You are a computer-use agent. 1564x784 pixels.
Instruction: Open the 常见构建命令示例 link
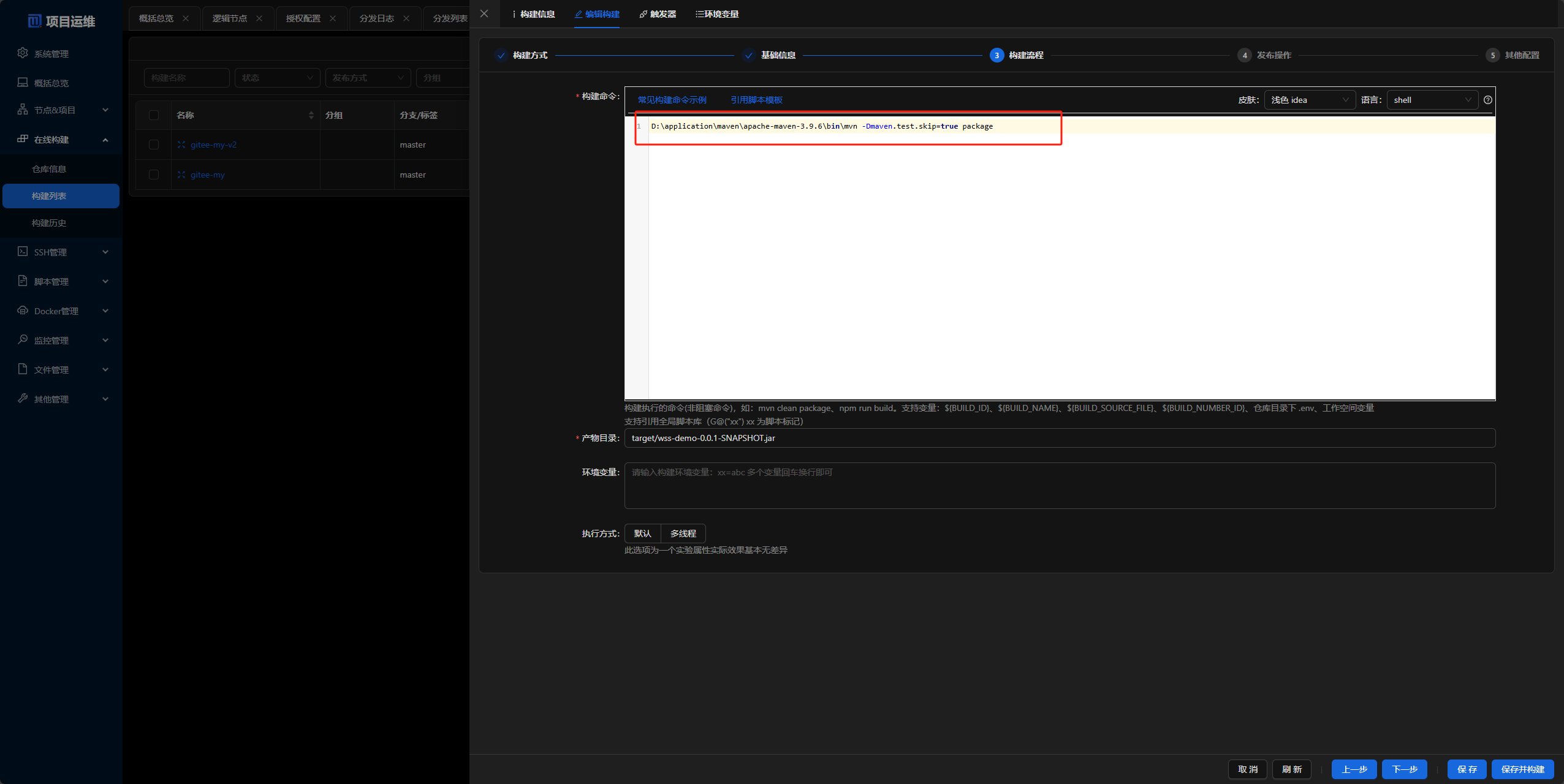point(672,100)
